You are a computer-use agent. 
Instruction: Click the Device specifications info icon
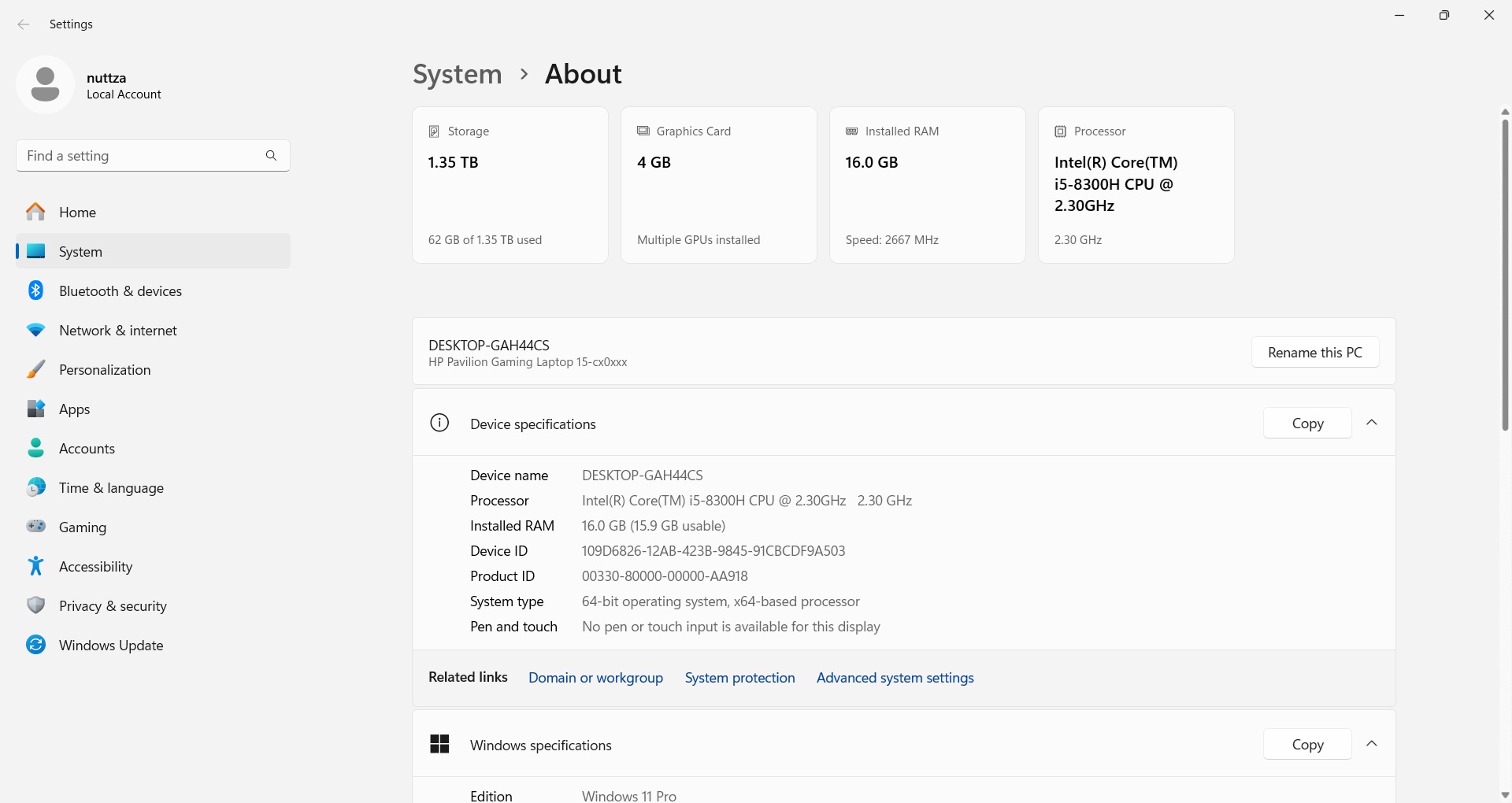pyautogui.click(x=439, y=424)
